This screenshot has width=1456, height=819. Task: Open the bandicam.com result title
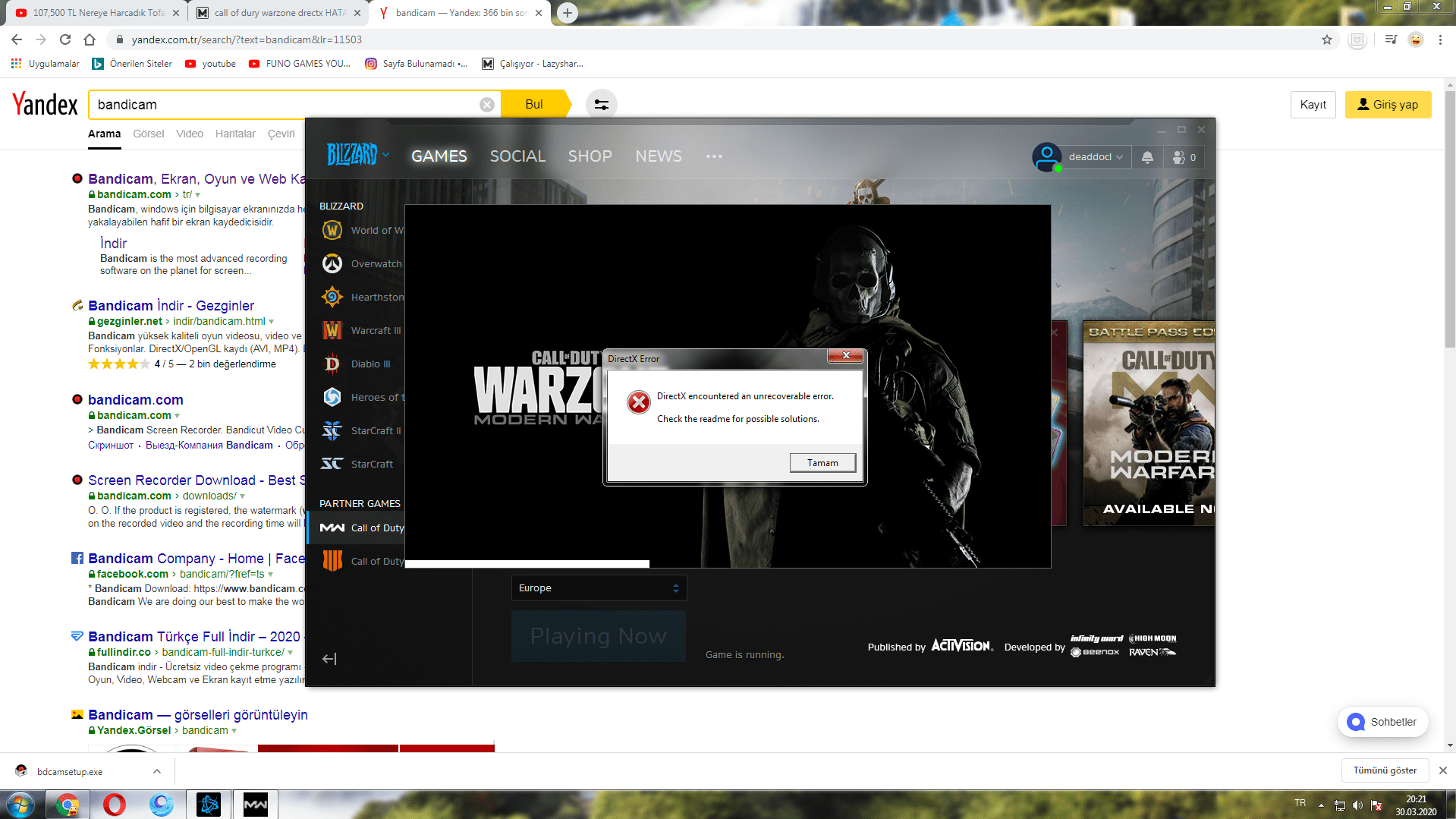click(x=136, y=400)
